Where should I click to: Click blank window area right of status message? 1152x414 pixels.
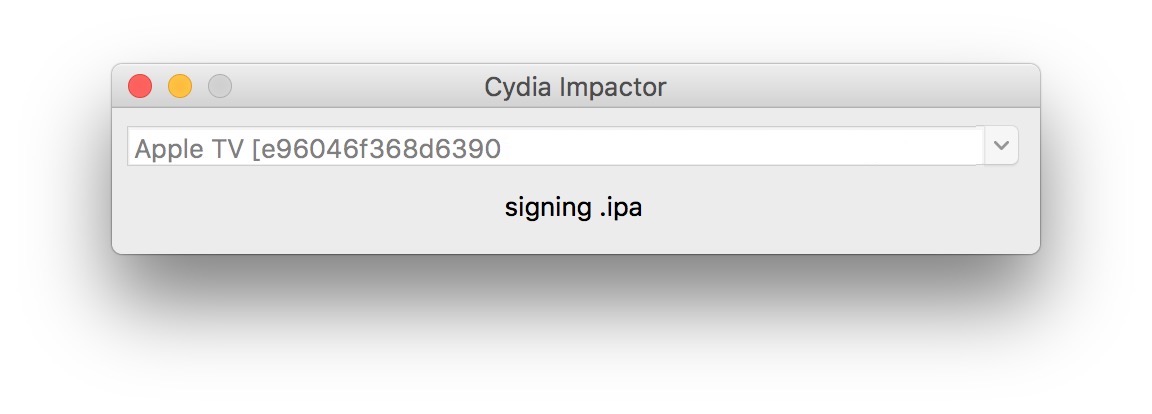[850, 209]
